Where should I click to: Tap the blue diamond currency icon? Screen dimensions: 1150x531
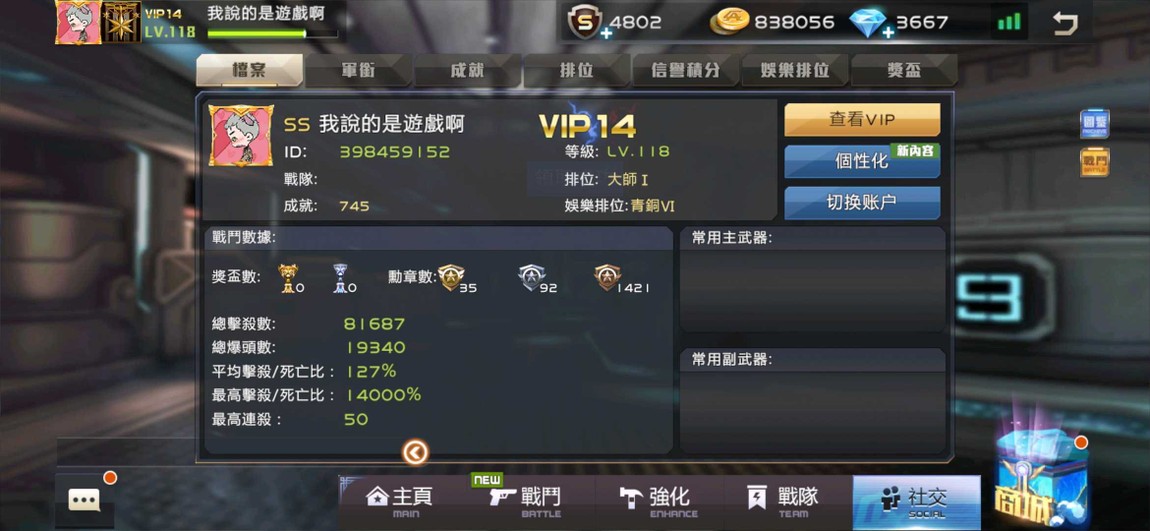(869, 23)
